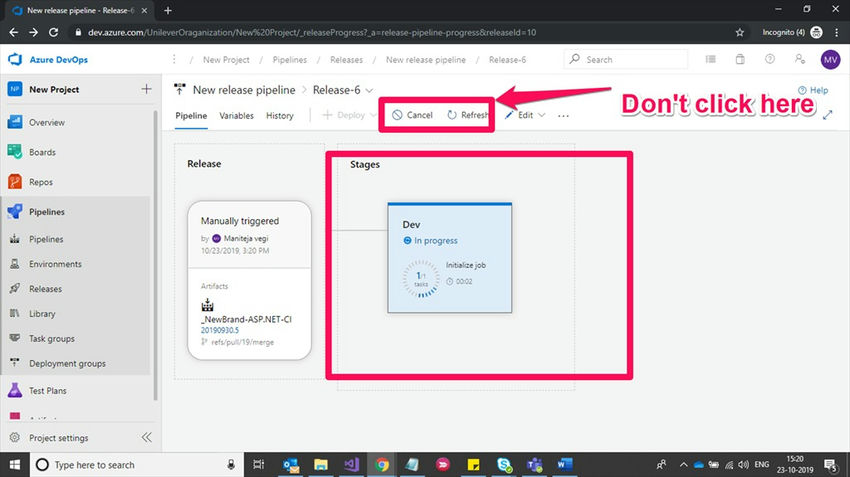Click the plus icon next to New Project
Viewport: 850px width, 477px height.
(146, 89)
